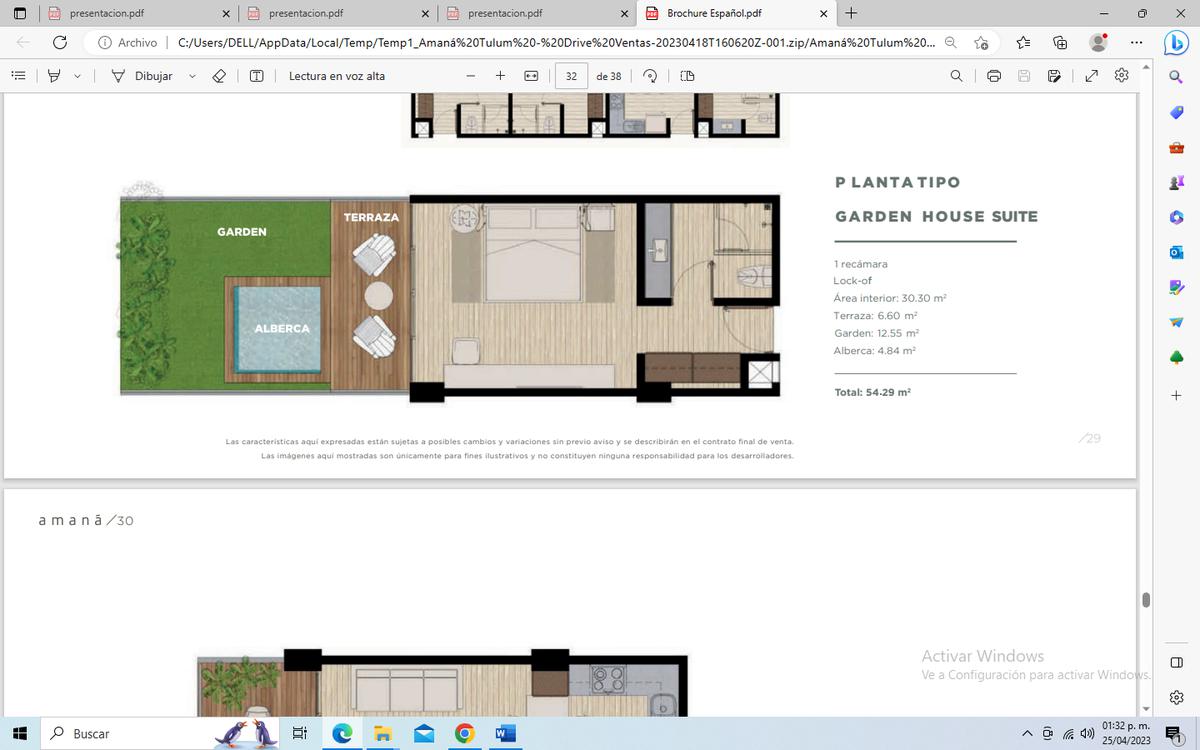The width and height of the screenshot is (1200, 750).
Task: Click the zoom in plus button
Action: 500,76
